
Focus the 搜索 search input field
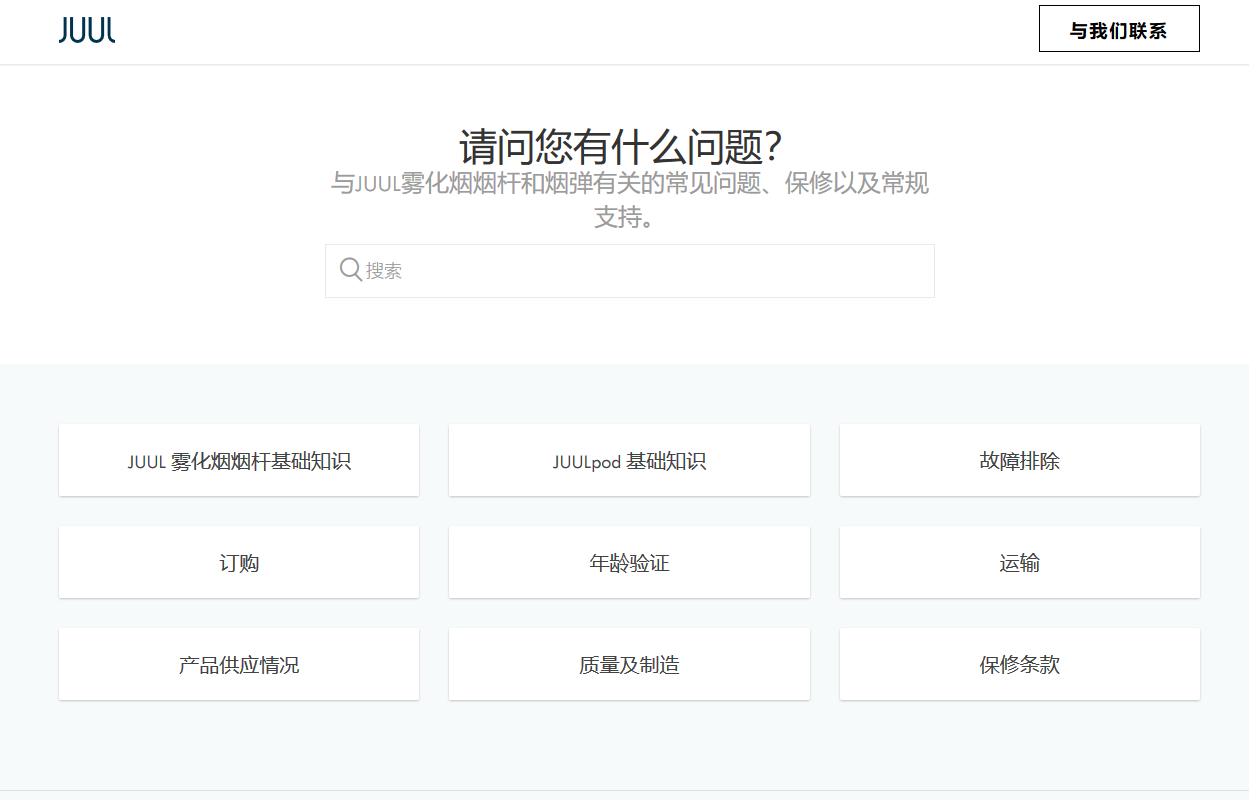pyautogui.click(x=630, y=271)
